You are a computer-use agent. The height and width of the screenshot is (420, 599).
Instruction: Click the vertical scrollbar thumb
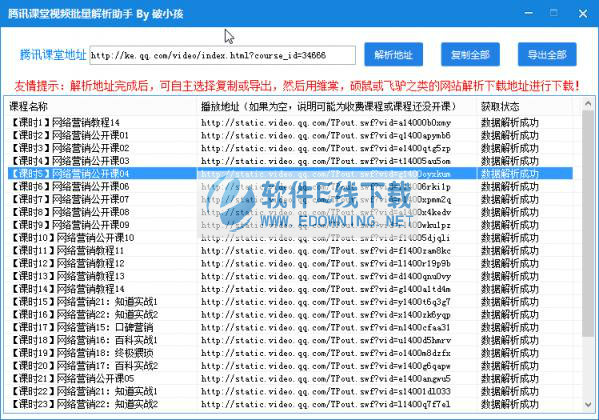tap(588, 224)
